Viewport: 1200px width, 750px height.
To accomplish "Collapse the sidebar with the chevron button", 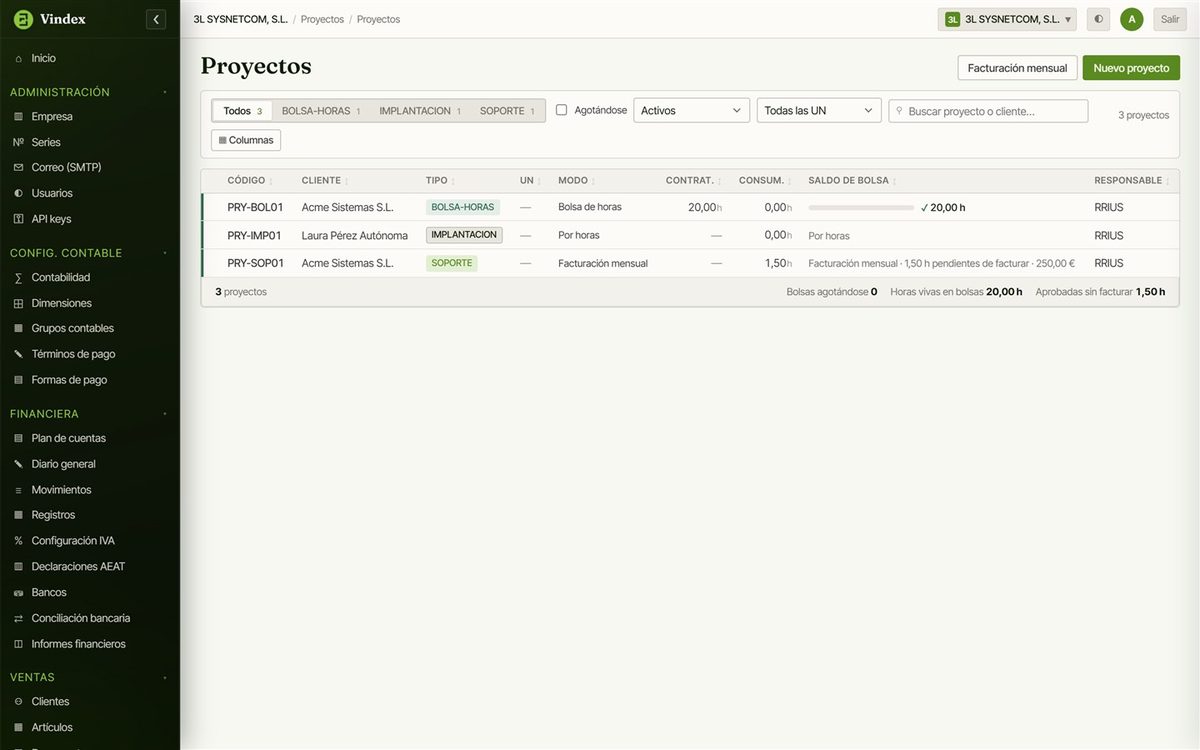I will [156, 19].
